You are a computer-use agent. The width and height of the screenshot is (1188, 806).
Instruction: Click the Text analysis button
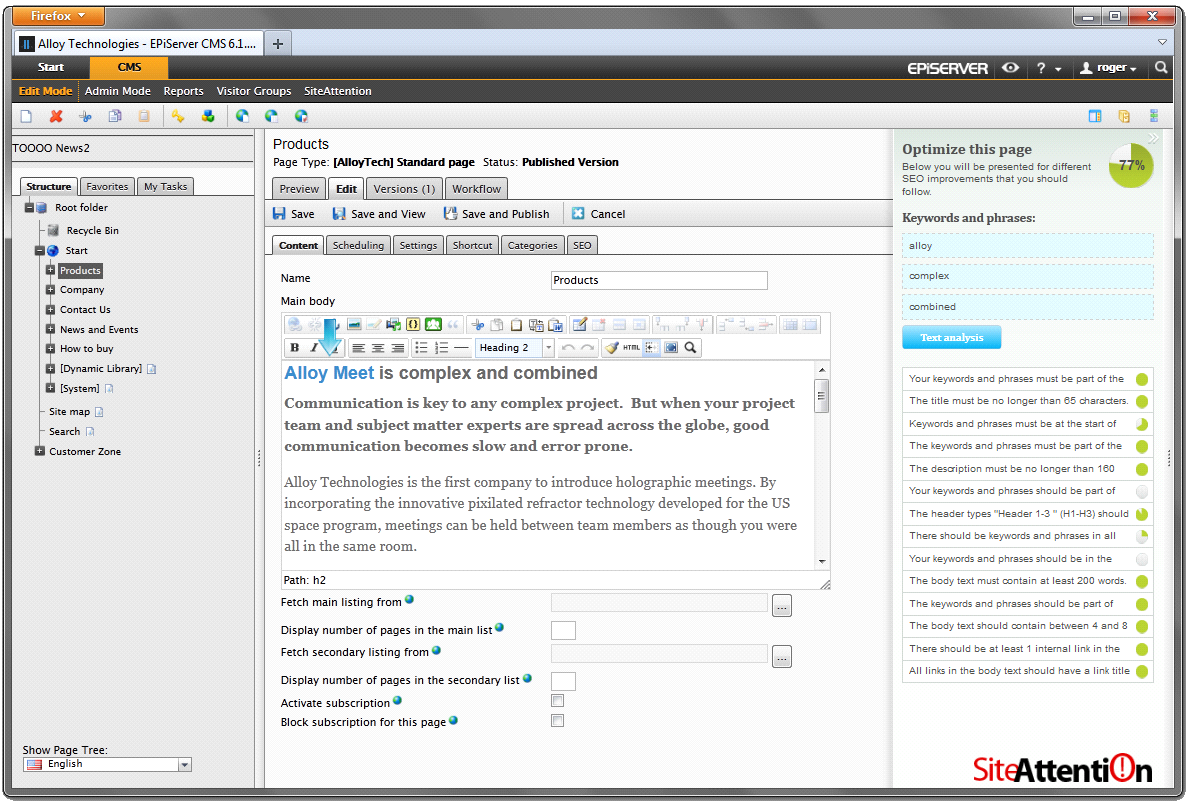pos(951,338)
